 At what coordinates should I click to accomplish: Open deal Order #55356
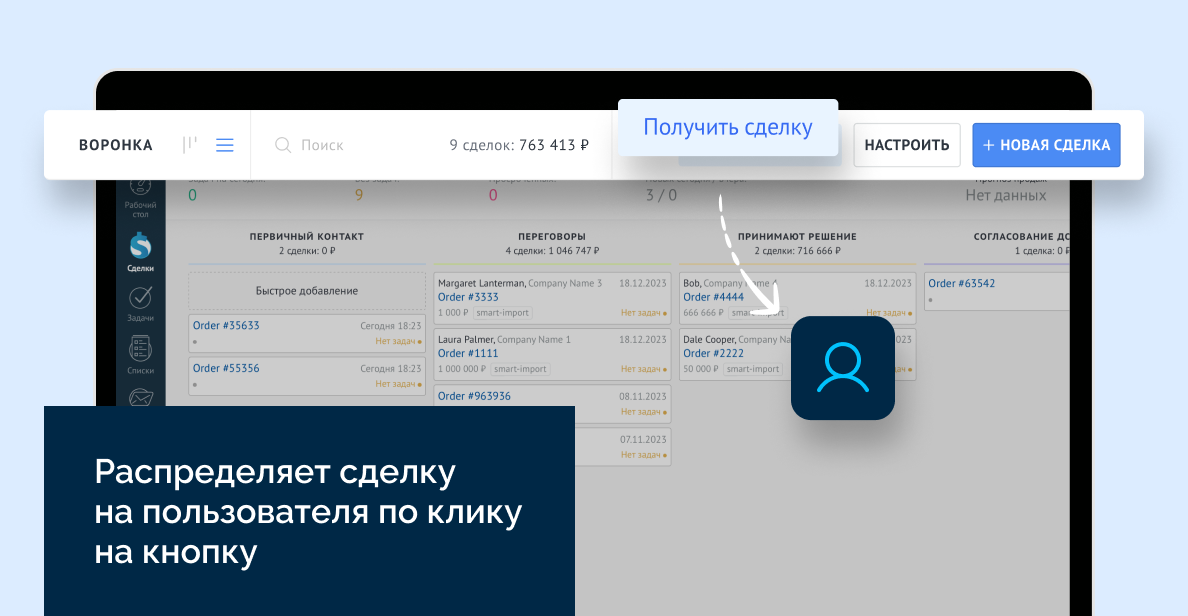coord(226,368)
